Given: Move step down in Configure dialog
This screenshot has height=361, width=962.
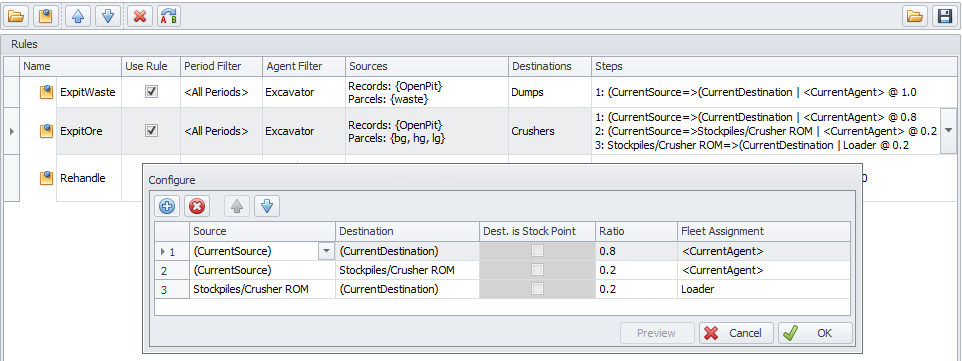Looking at the screenshot, I should [267, 206].
